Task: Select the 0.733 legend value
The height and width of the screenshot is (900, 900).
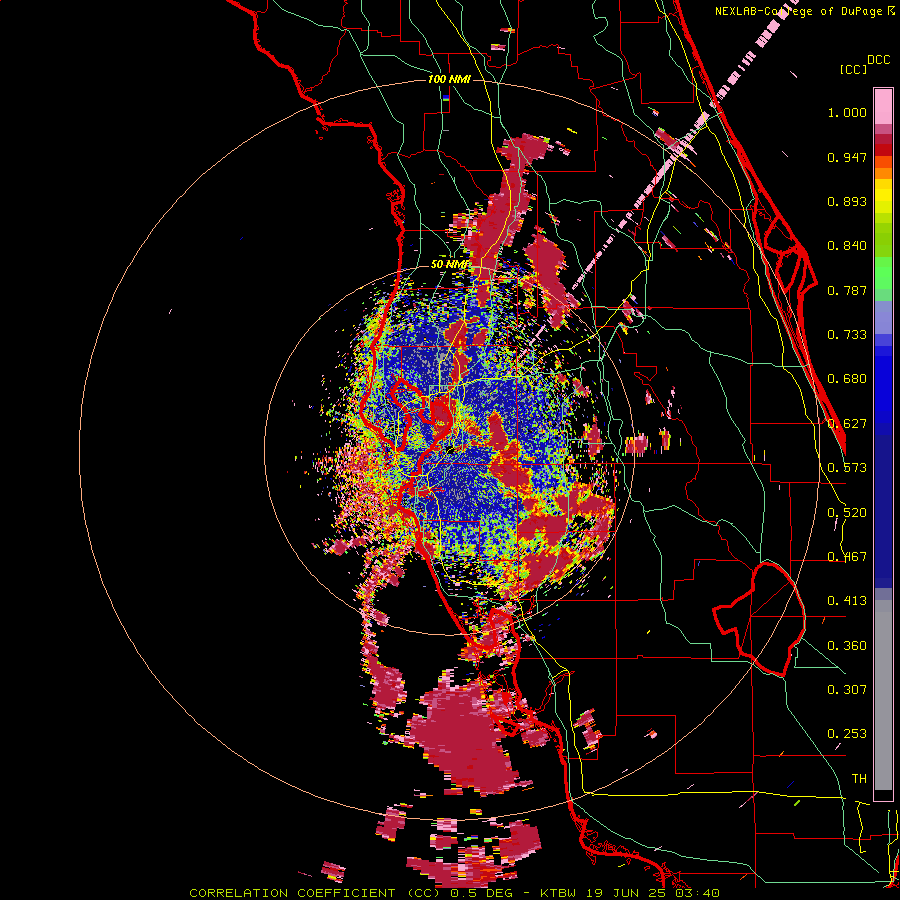Action: point(847,335)
